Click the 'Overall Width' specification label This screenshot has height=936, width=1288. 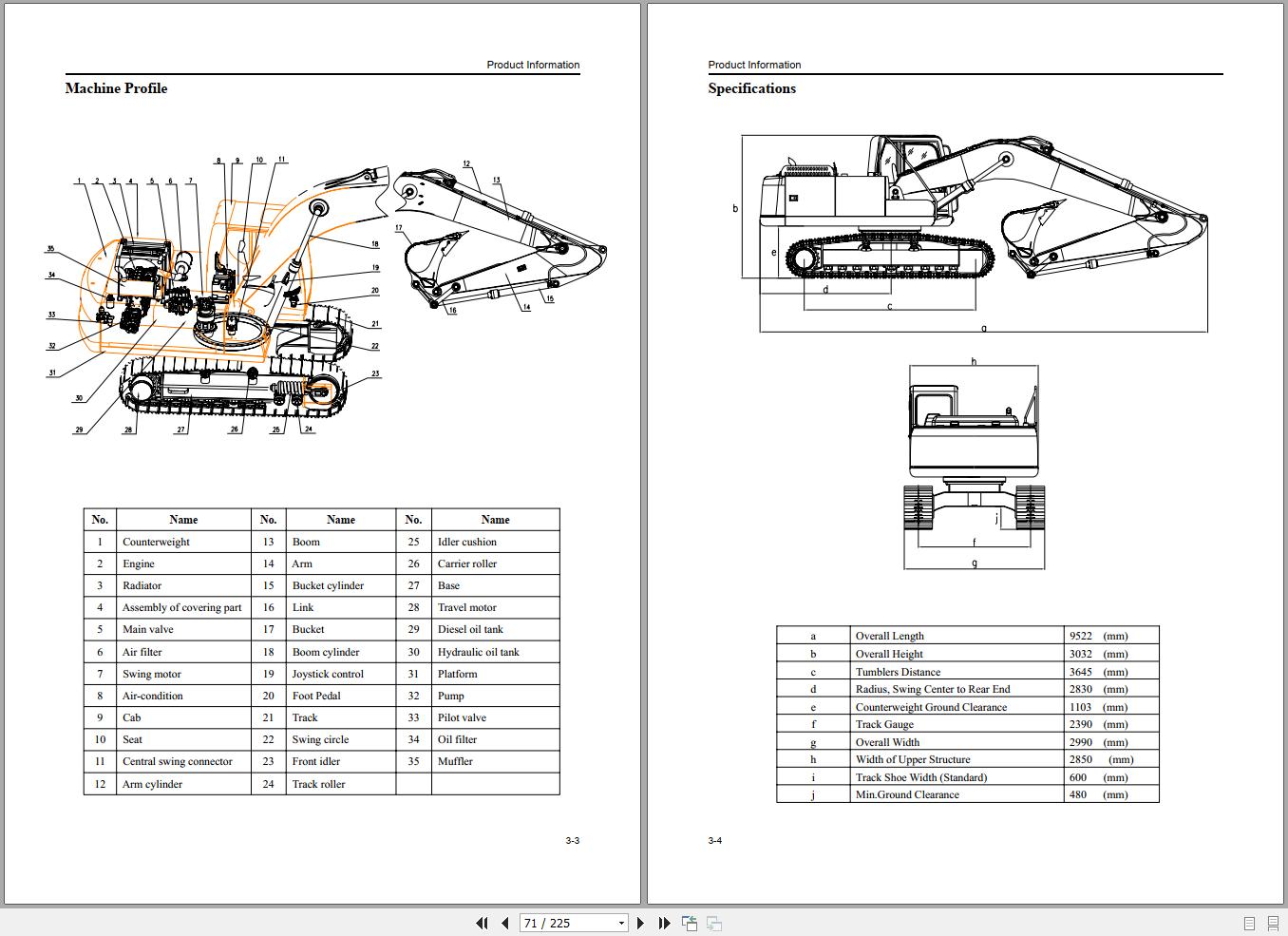(x=887, y=742)
